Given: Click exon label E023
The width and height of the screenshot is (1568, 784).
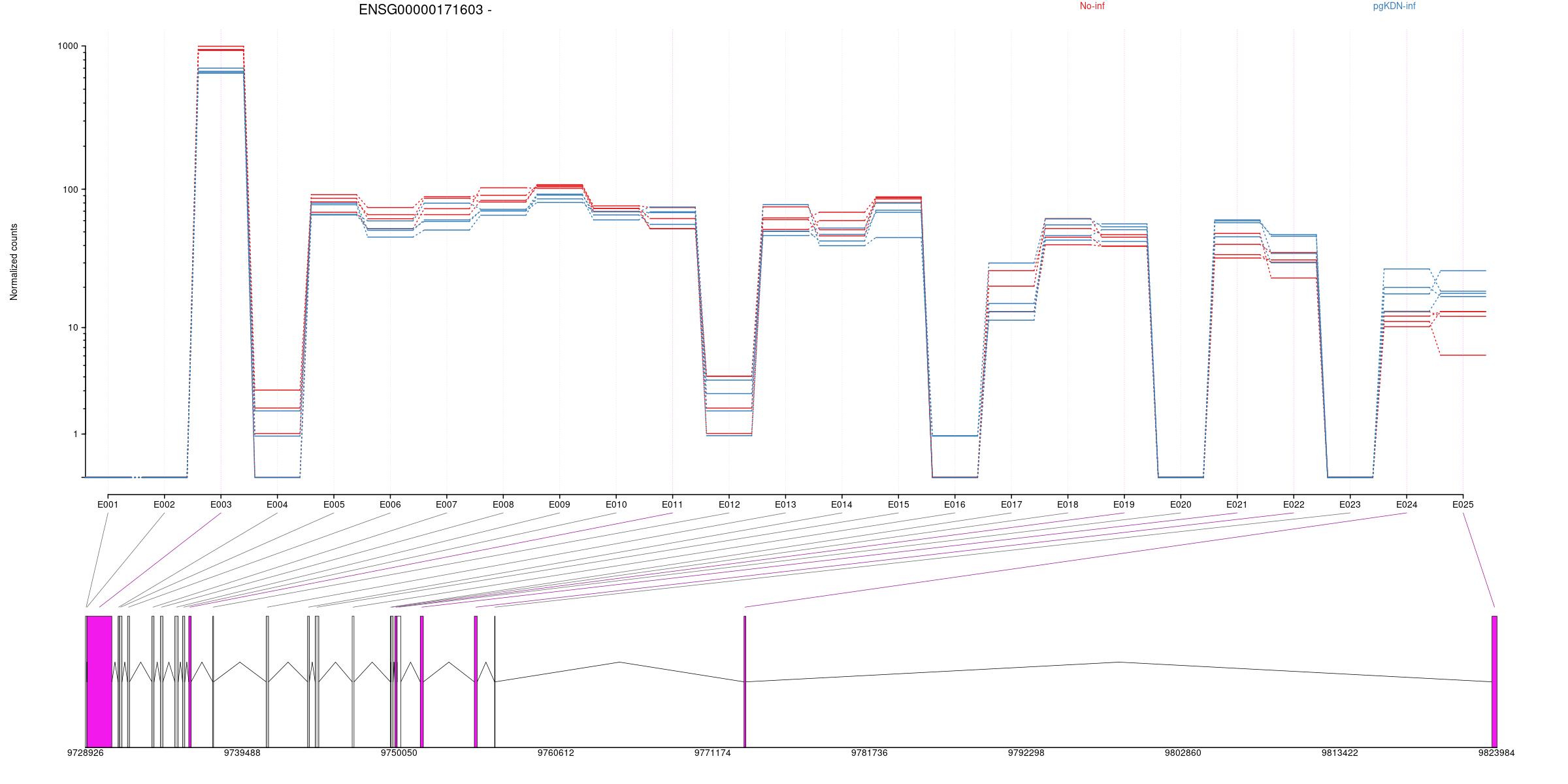Looking at the screenshot, I should tap(1350, 504).
